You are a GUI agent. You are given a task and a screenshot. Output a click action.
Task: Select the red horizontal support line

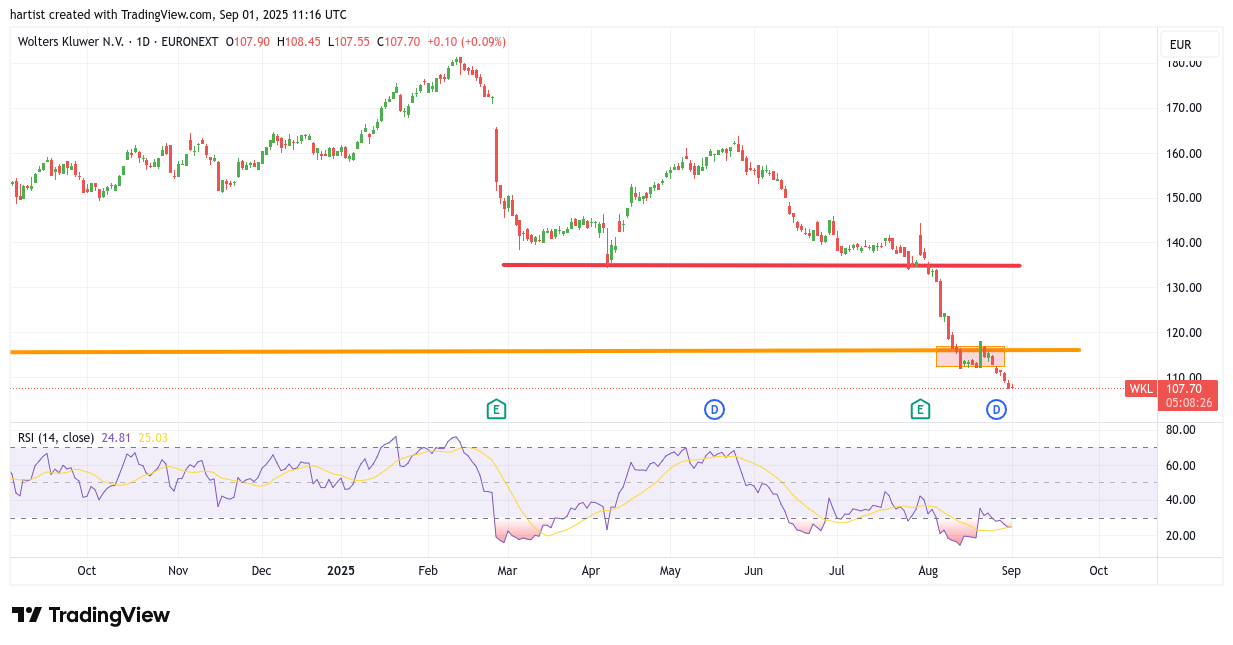click(761, 265)
